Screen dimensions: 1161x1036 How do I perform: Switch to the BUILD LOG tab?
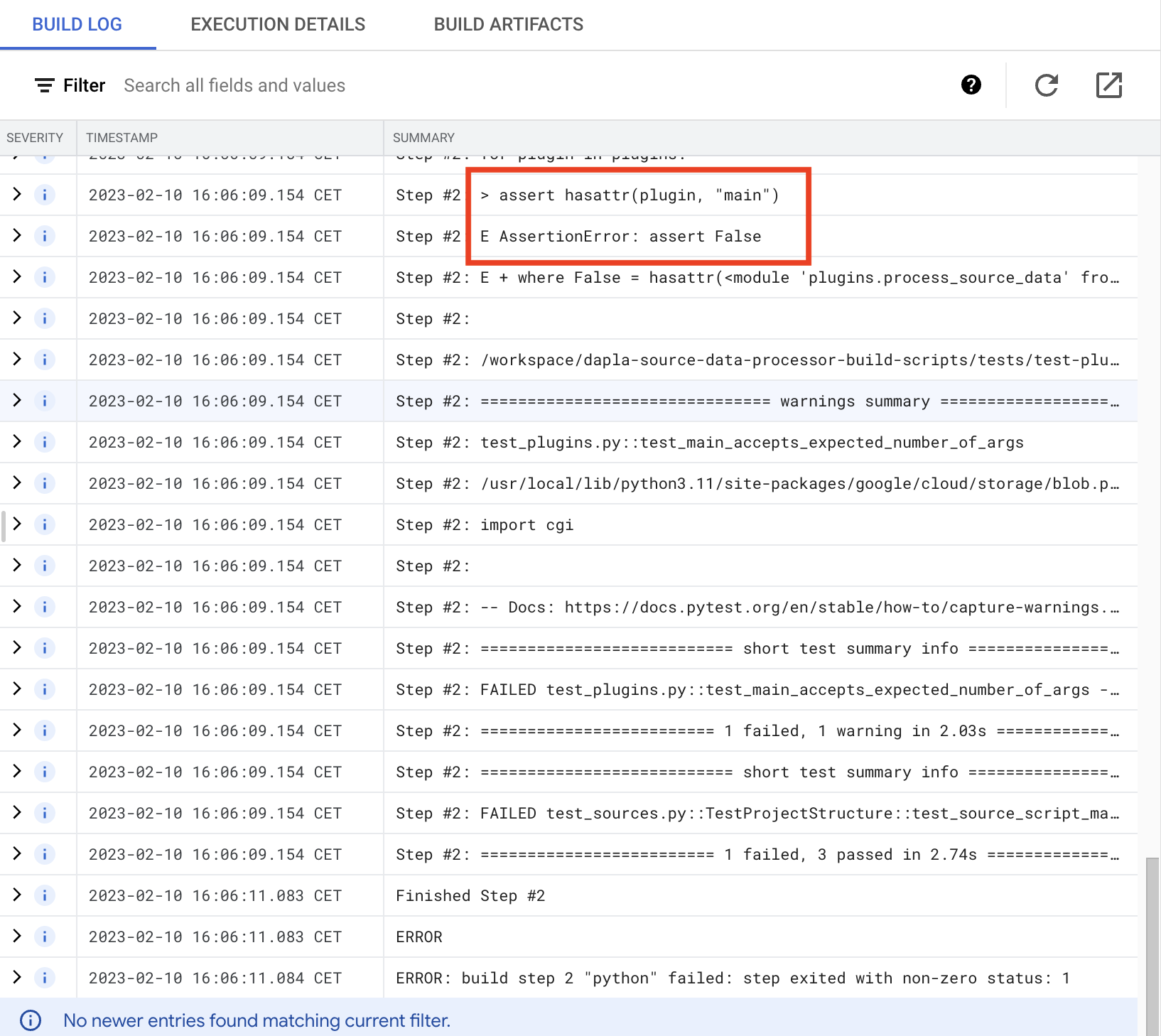77,24
